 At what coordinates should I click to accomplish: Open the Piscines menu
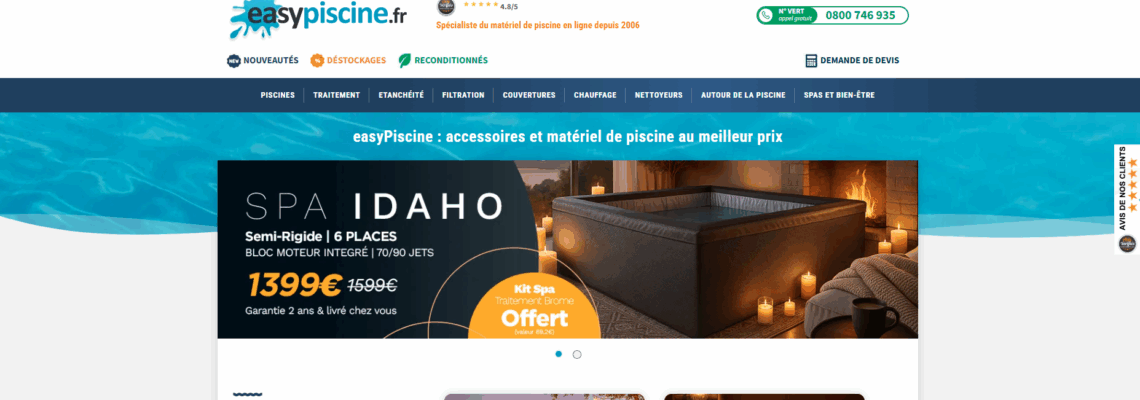278,95
